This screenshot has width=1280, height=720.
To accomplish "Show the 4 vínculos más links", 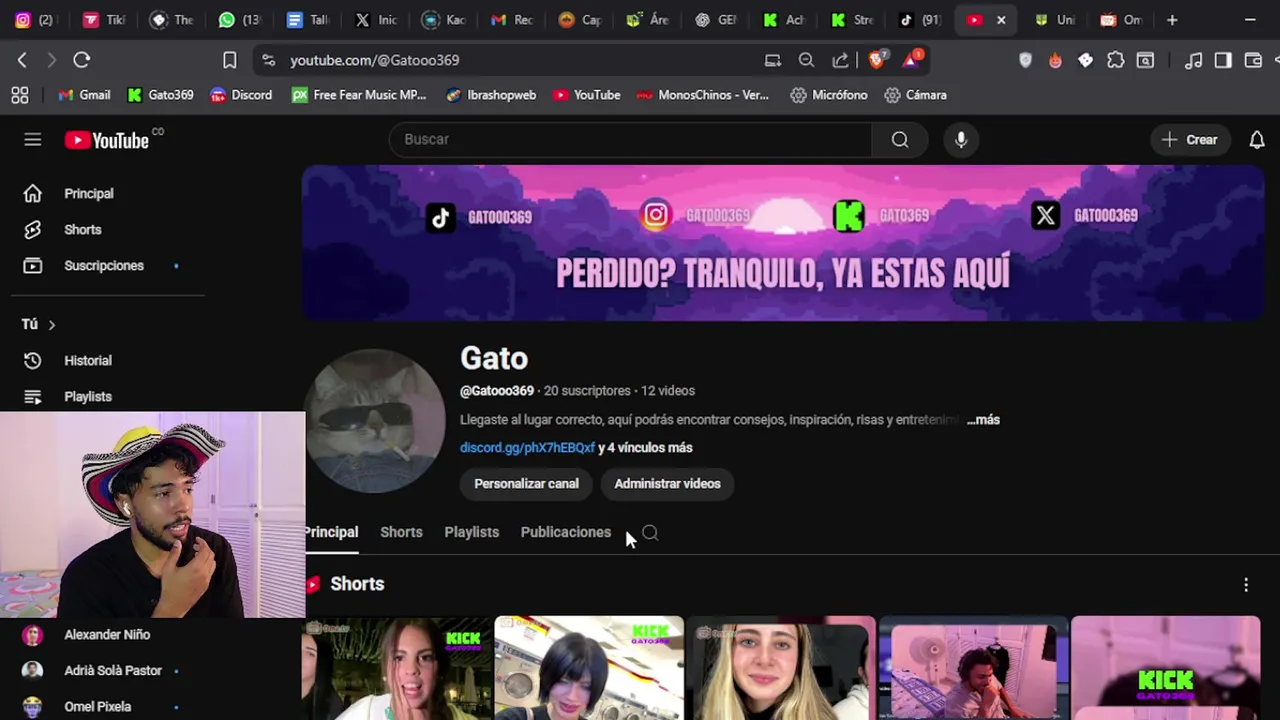I will pos(645,448).
